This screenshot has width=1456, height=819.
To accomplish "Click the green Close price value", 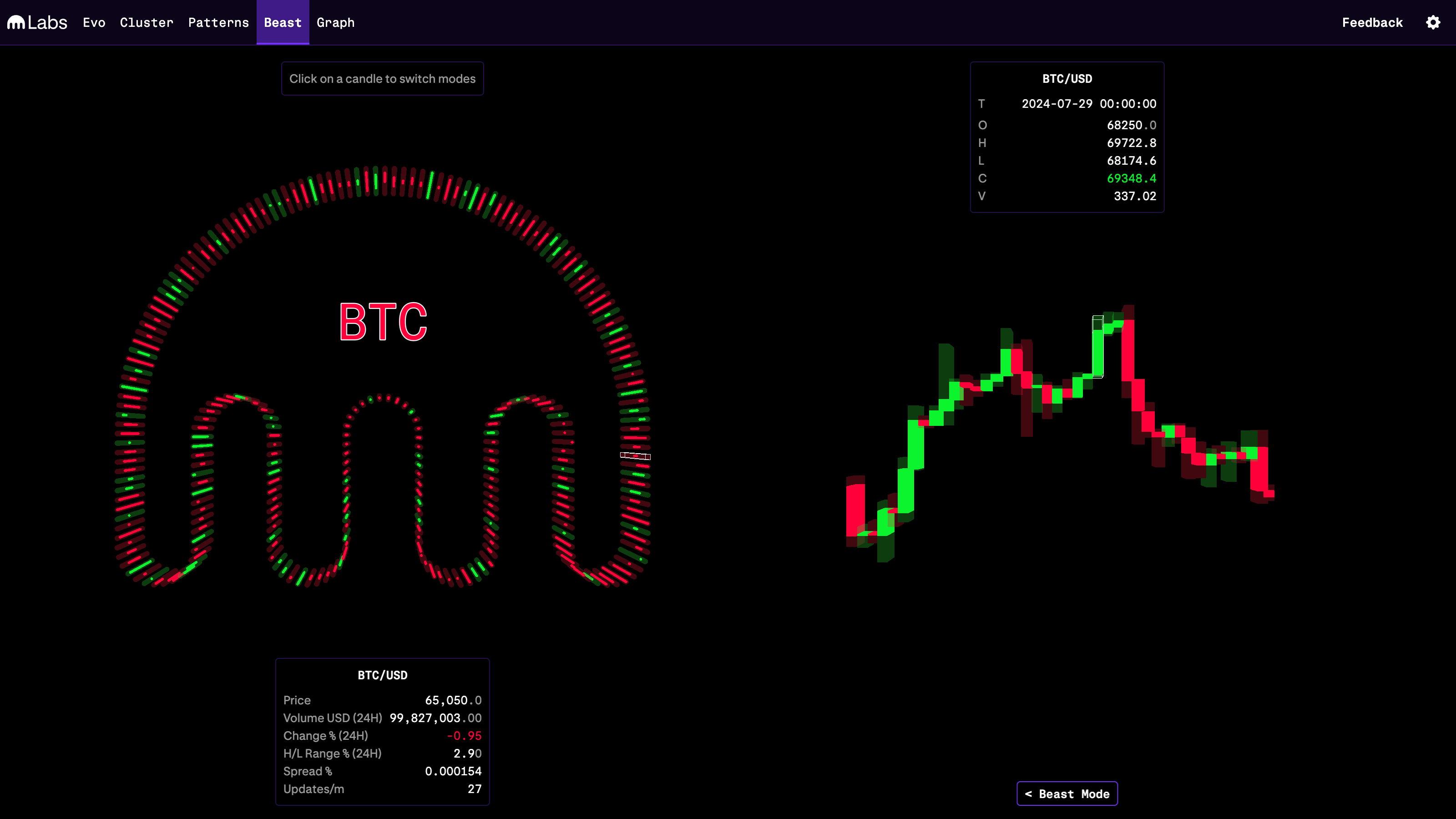I will 1131,179.
